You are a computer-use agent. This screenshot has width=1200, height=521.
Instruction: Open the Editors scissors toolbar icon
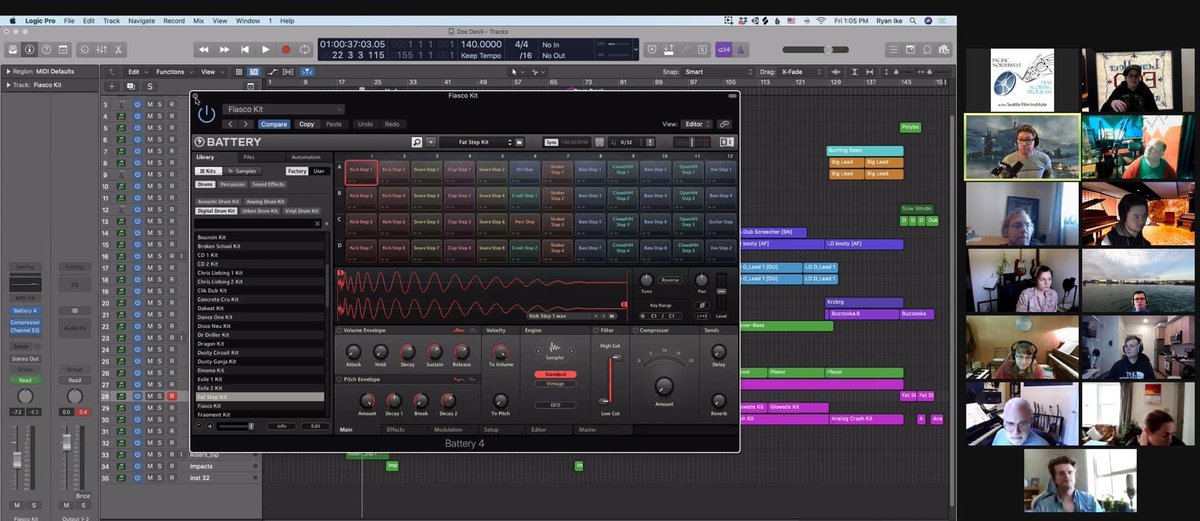[x=119, y=49]
